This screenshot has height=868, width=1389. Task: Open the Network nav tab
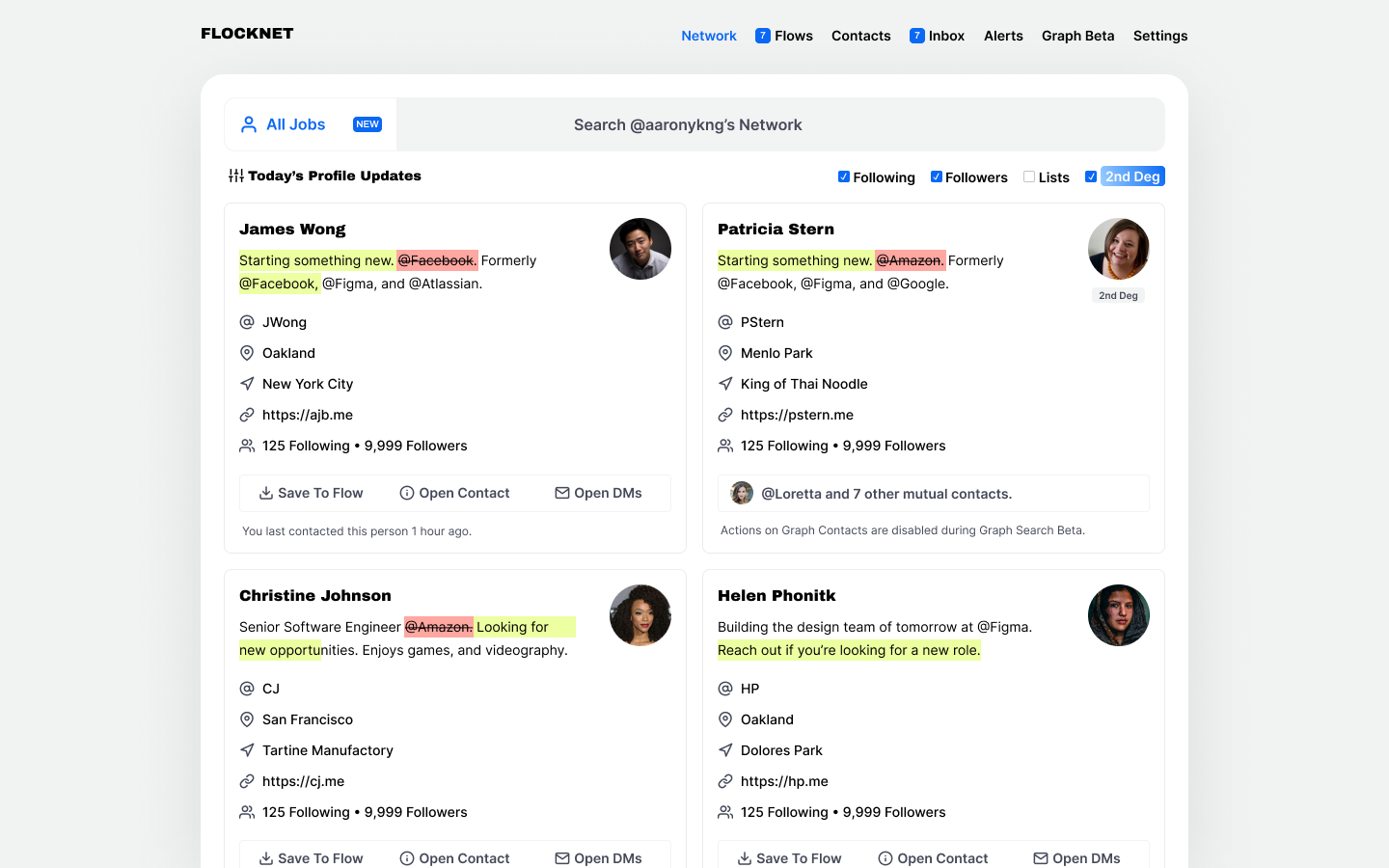point(709,36)
